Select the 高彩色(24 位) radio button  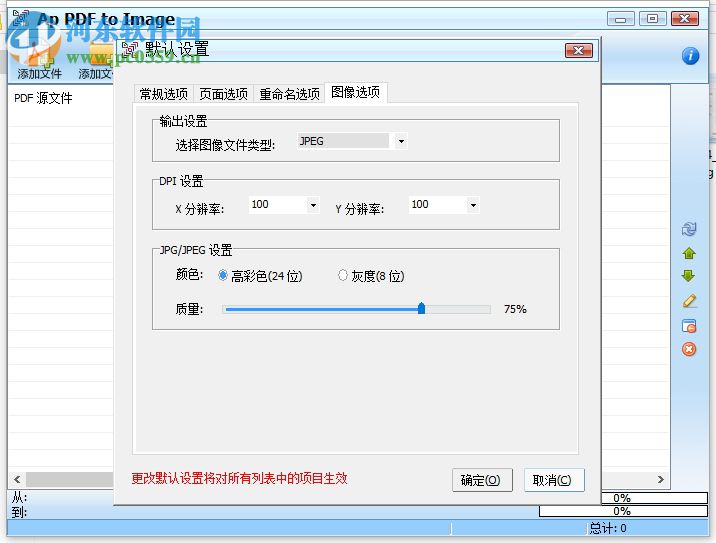(x=223, y=275)
